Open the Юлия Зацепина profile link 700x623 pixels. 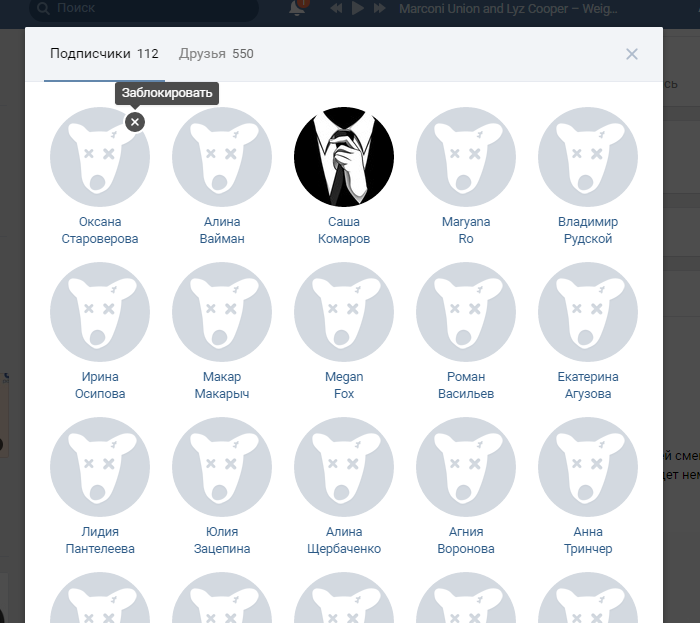click(222, 540)
